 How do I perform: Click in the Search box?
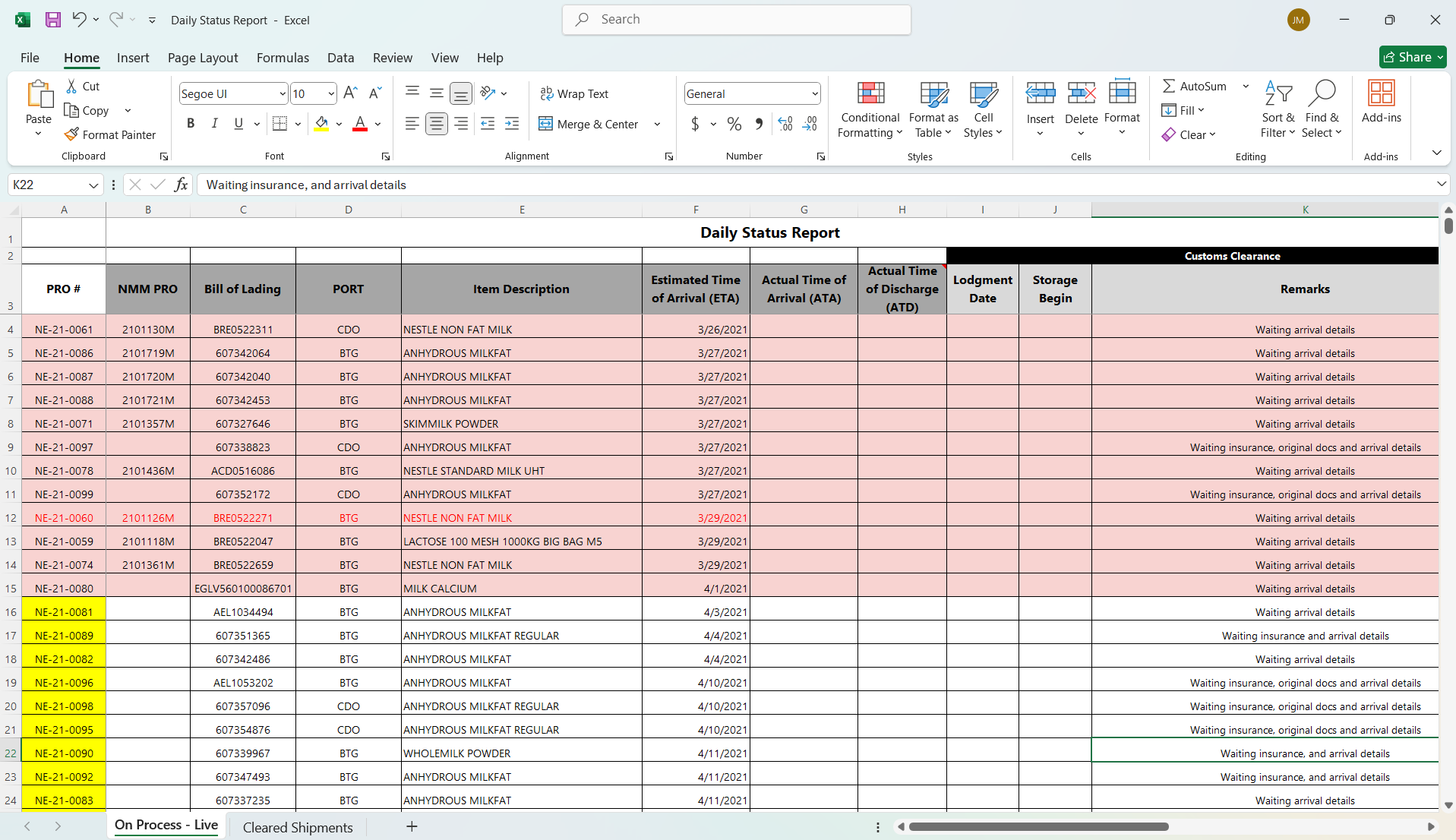(737, 20)
